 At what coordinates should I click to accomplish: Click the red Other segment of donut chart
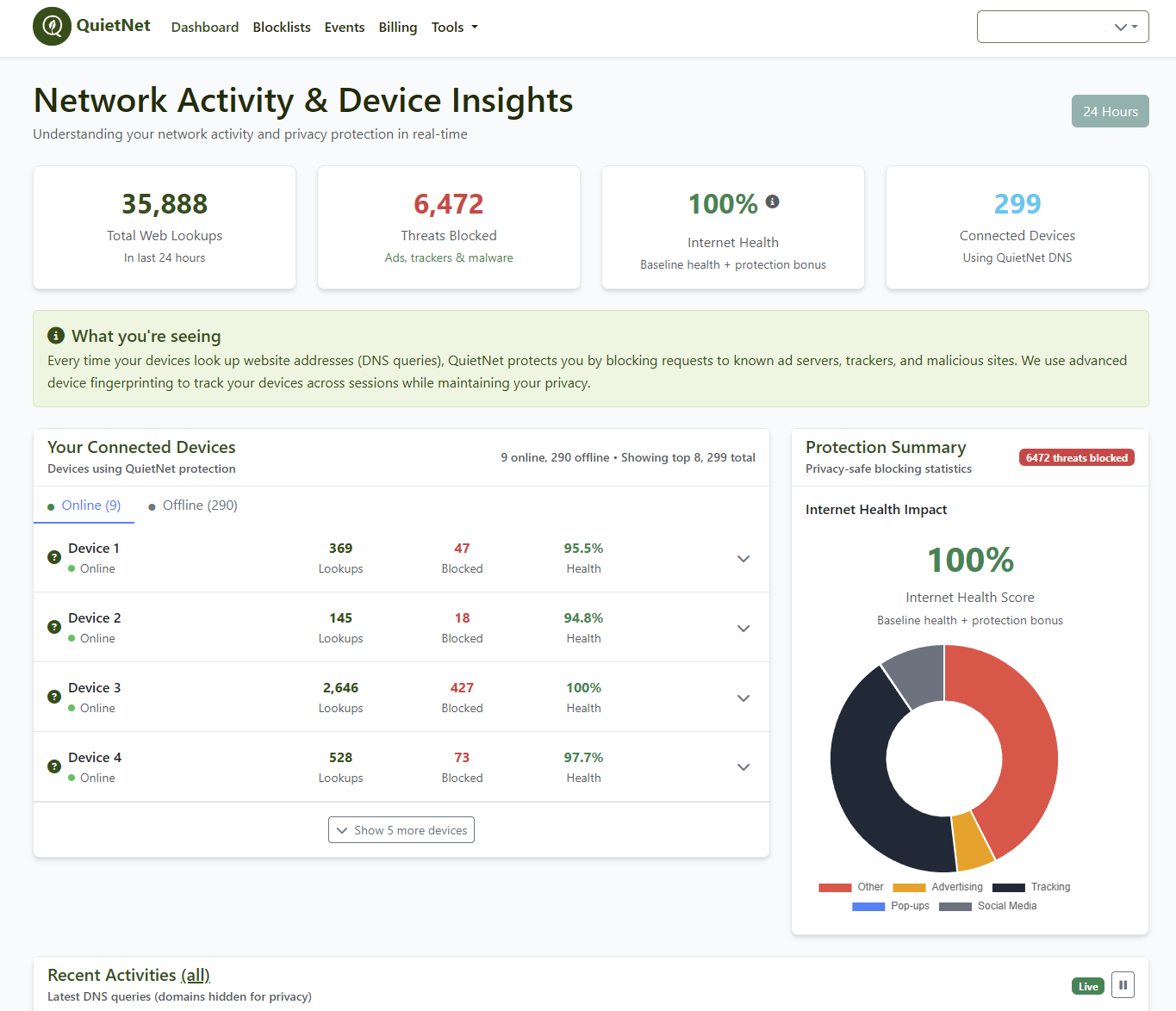(1027, 741)
